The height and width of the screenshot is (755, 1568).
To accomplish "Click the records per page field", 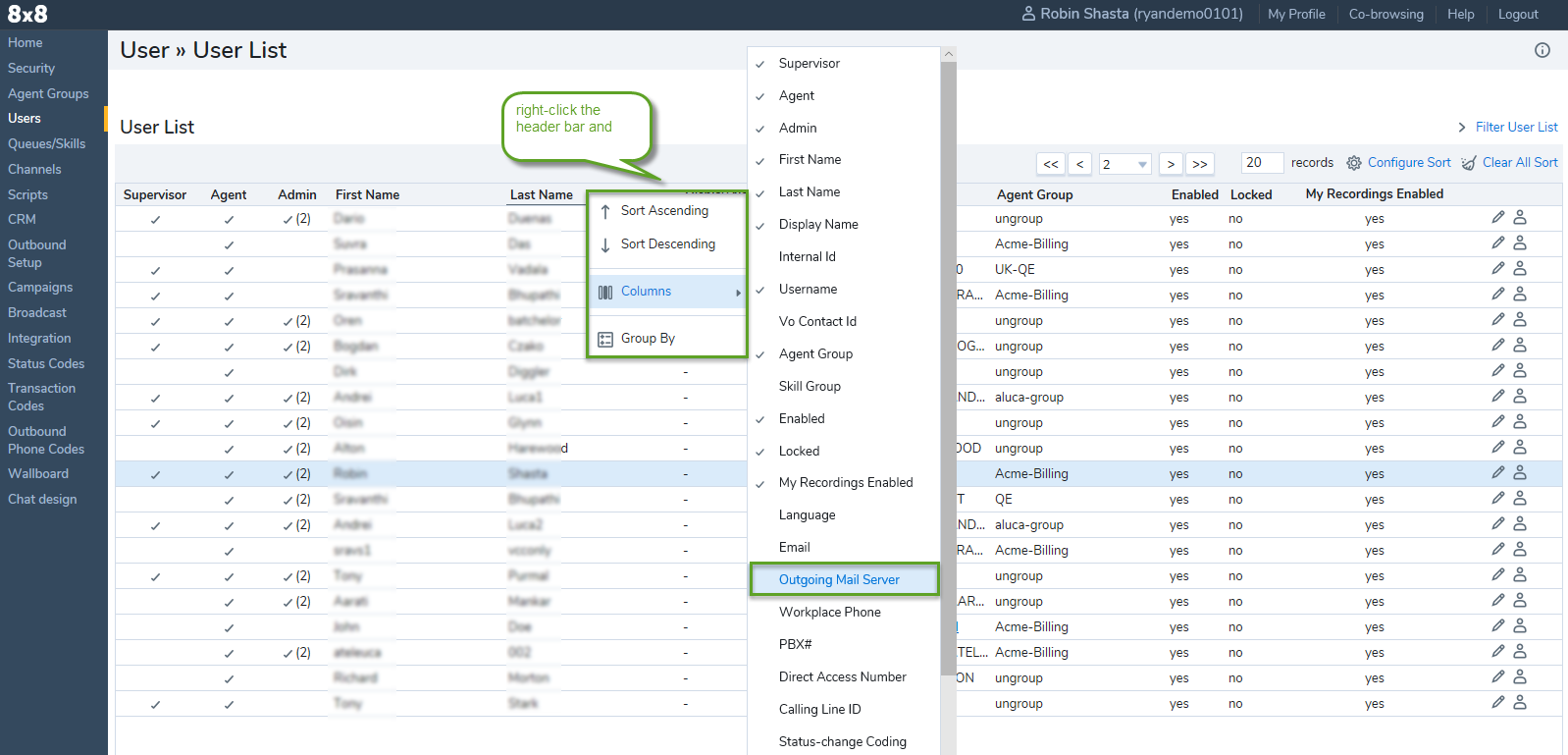I will [x=1262, y=163].
